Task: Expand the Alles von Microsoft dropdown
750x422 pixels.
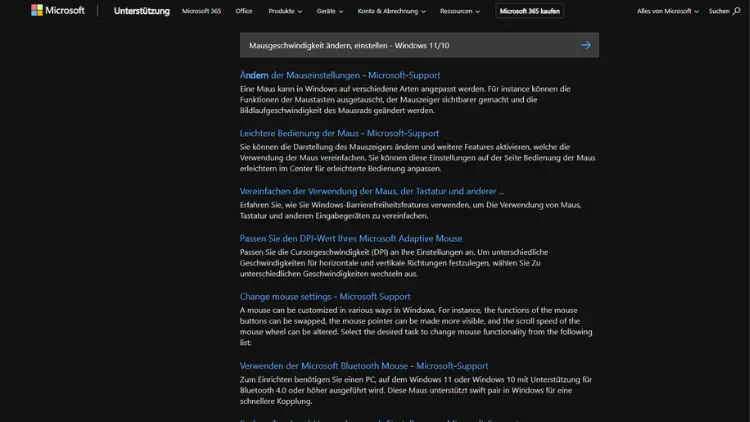Action: coord(667,11)
